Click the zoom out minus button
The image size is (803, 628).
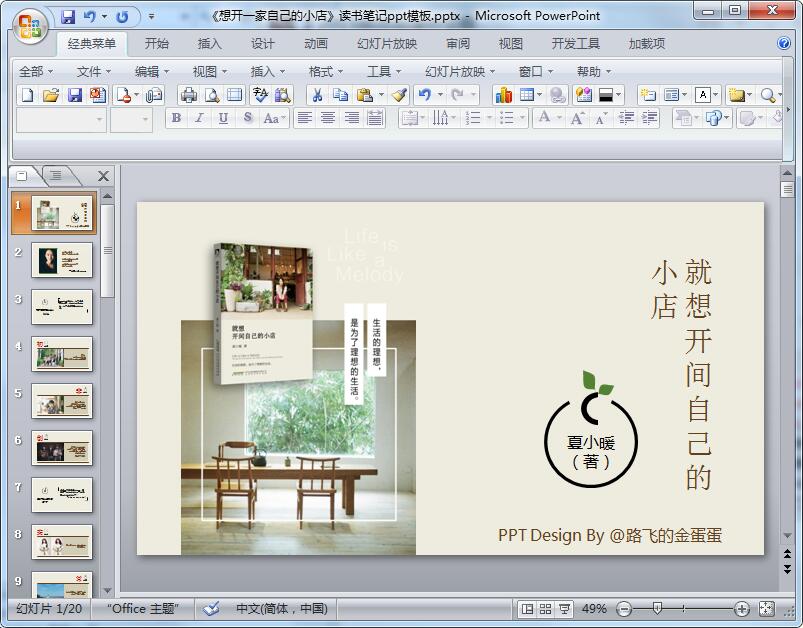624,609
